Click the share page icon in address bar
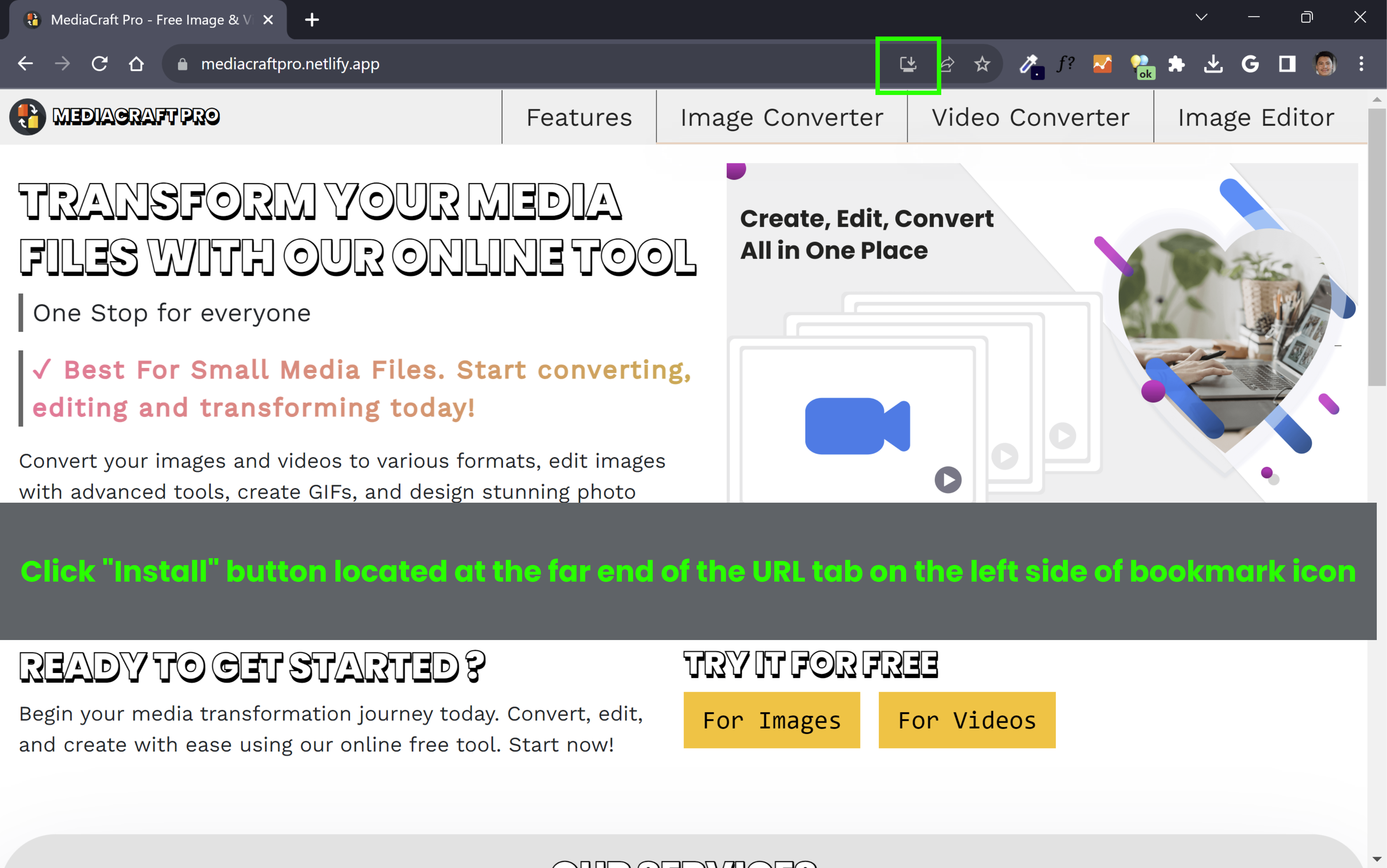Viewport: 1387px width, 868px height. pyautogui.click(x=947, y=64)
